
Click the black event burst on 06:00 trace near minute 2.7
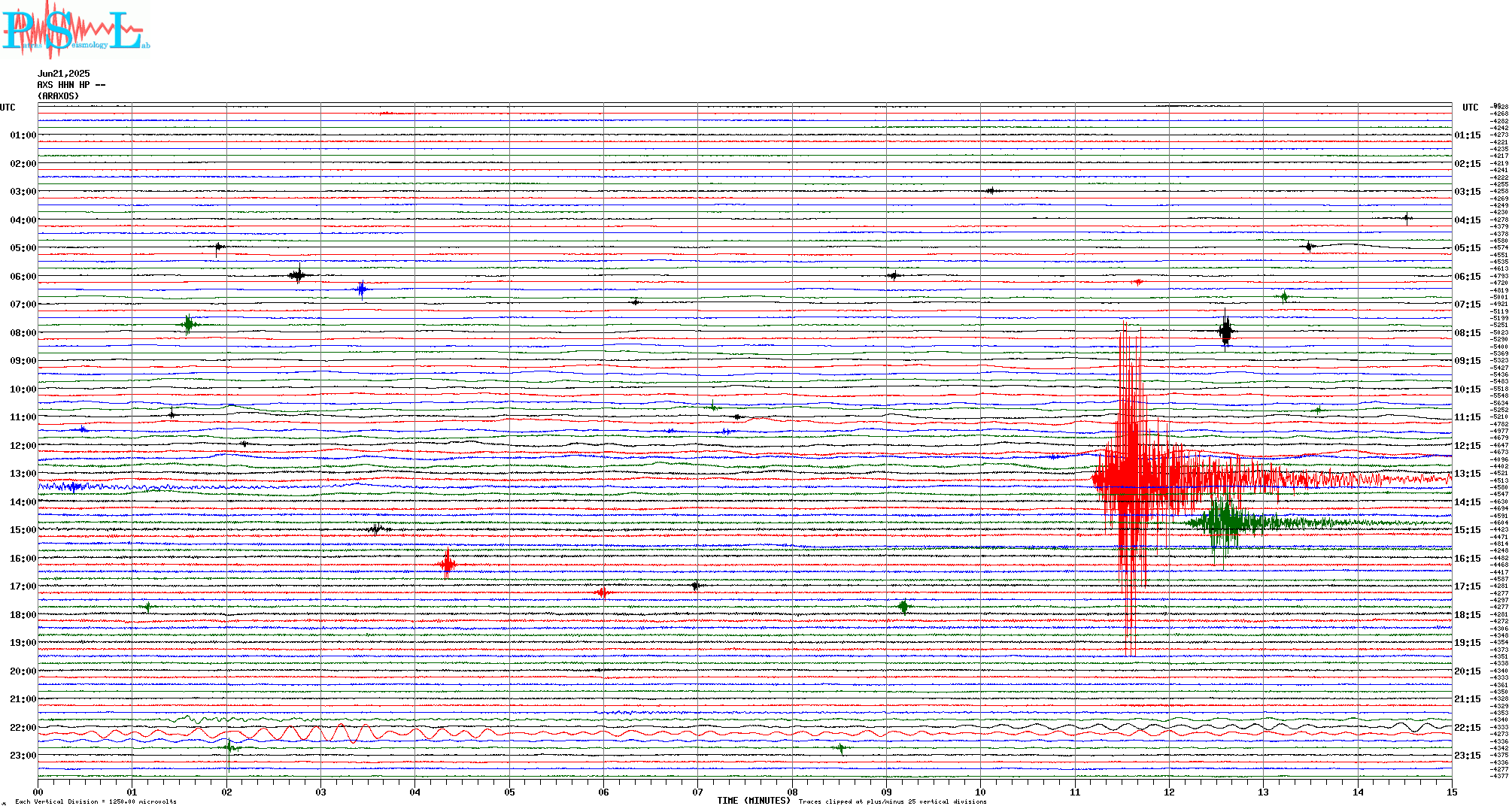299,275
